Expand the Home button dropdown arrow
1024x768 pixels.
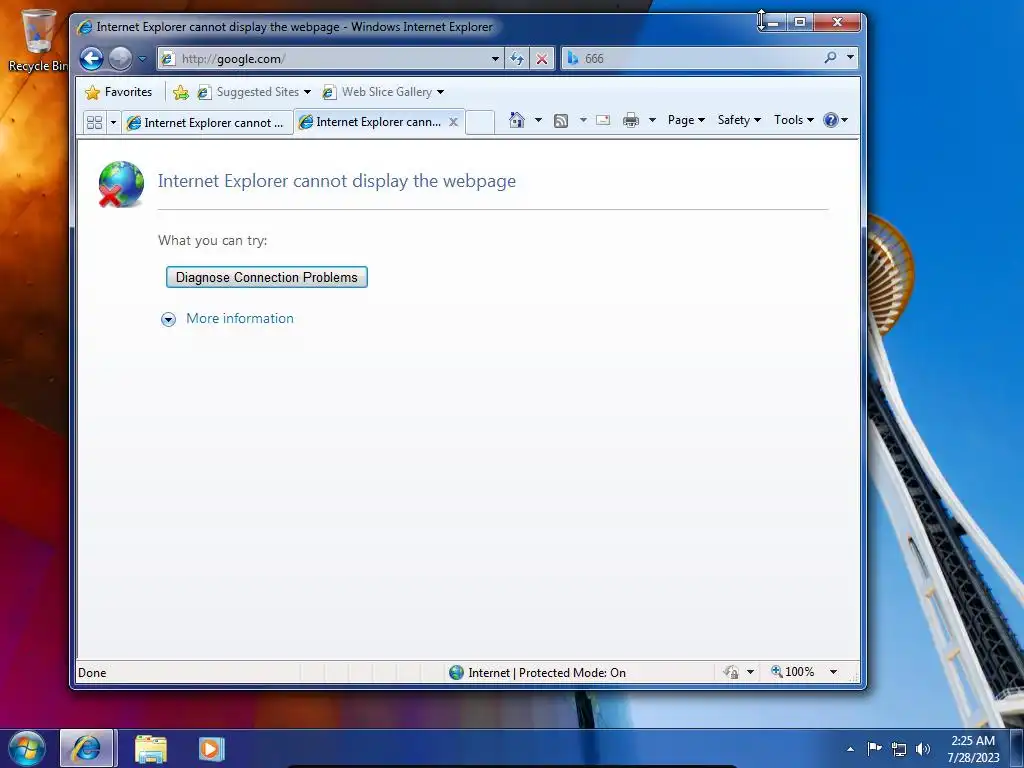[538, 120]
